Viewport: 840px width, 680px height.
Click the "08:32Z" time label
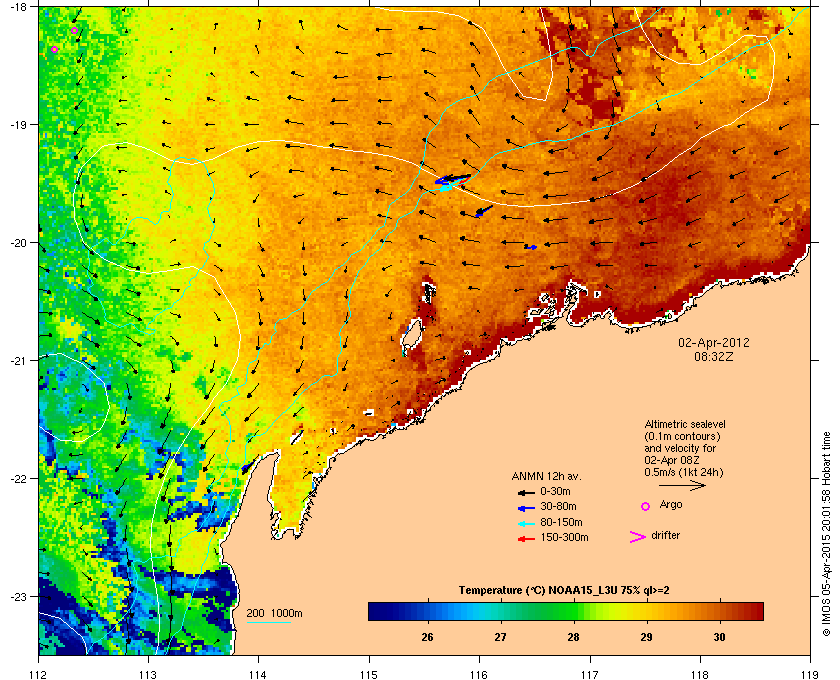click(x=714, y=356)
